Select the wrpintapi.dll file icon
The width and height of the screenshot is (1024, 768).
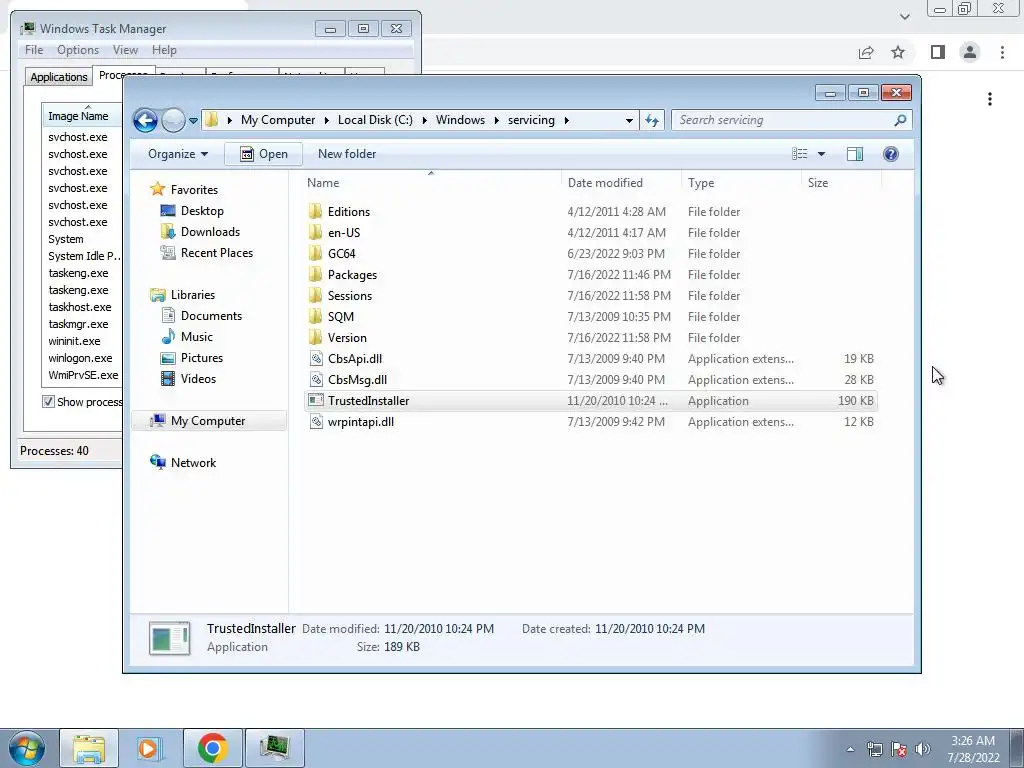tap(316, 421)
